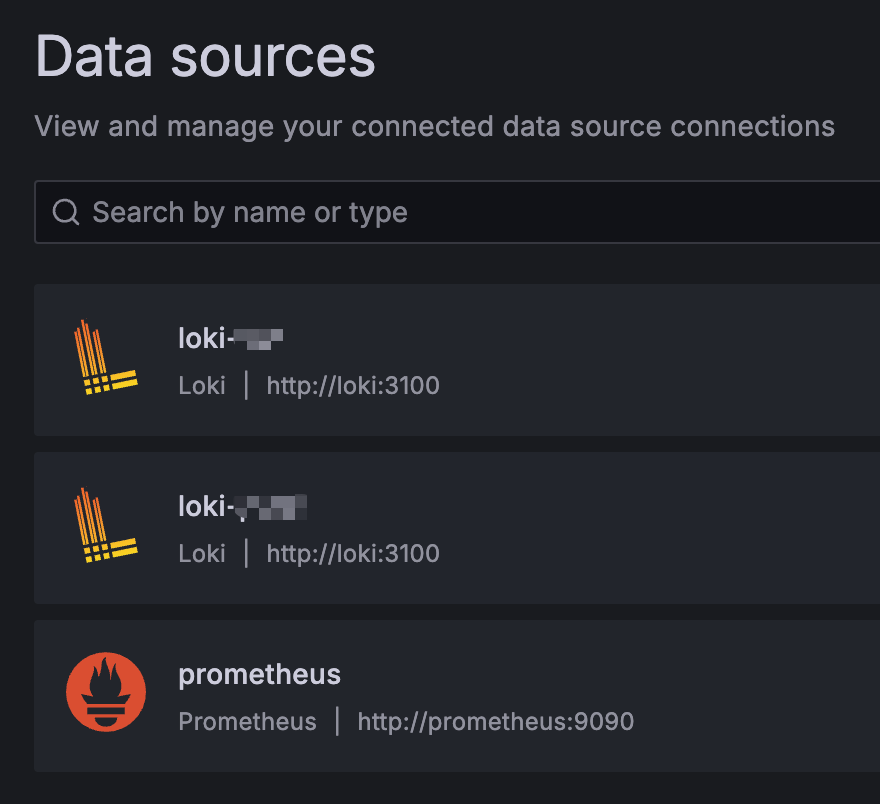Click the divider bar in the Prometheus row
880x804 pixels.
(337, 721)
